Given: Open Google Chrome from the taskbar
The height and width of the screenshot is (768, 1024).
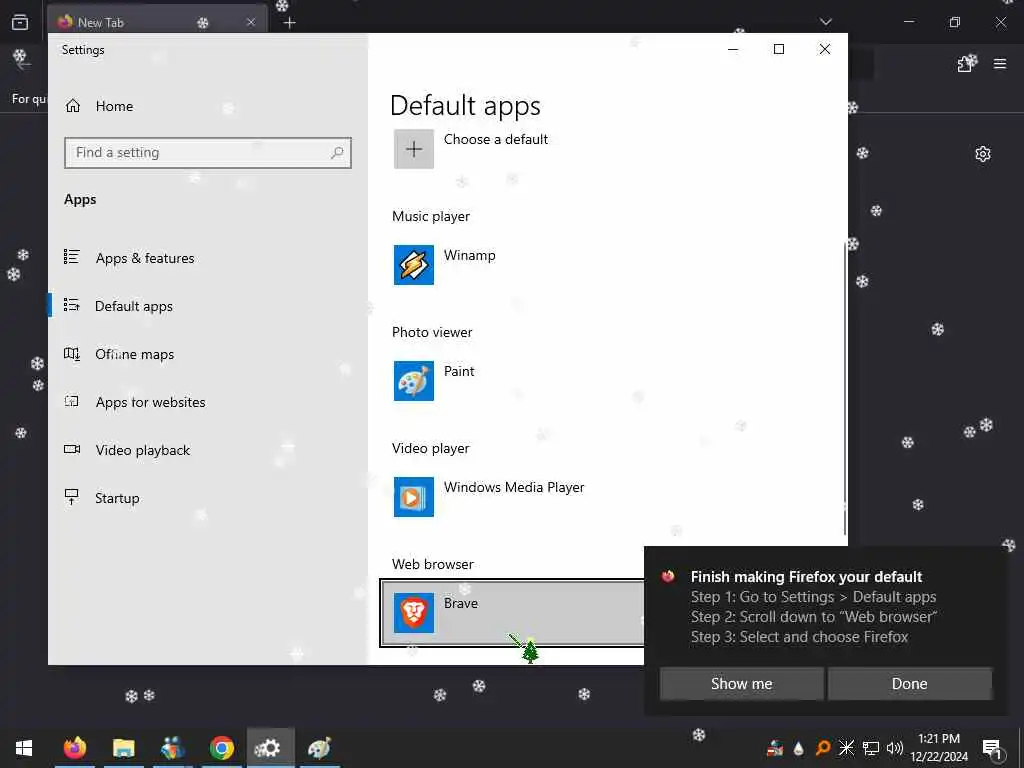Looking at the screenshot, I should pos(221,748).
